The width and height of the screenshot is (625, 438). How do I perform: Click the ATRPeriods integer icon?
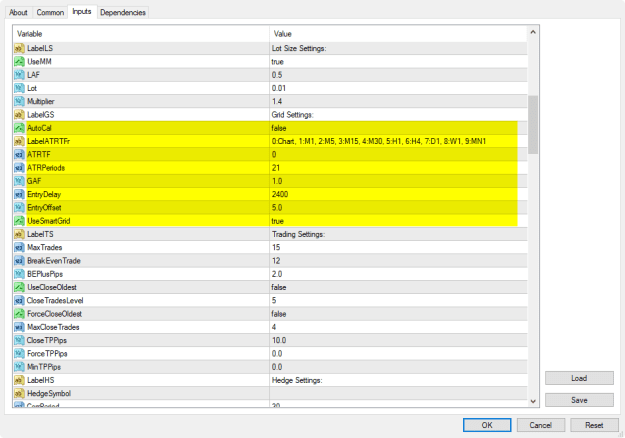coord(19,168)
